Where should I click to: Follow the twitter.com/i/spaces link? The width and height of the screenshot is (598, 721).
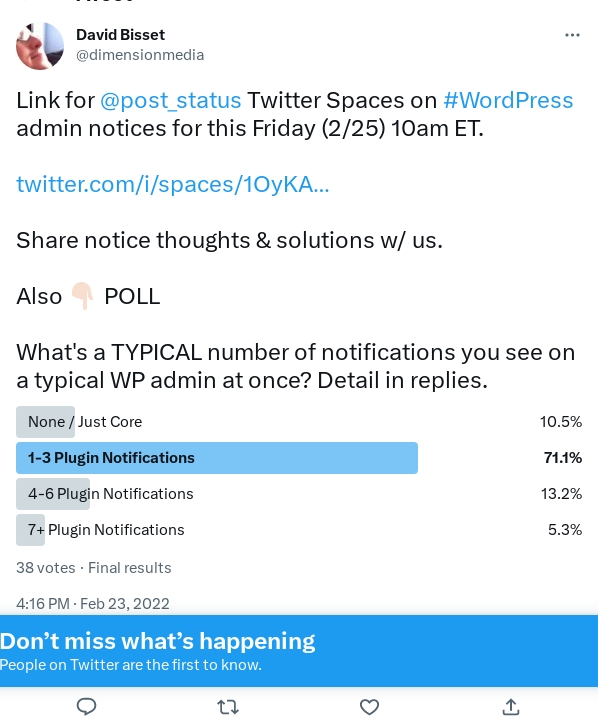click(x=173, y=185)
